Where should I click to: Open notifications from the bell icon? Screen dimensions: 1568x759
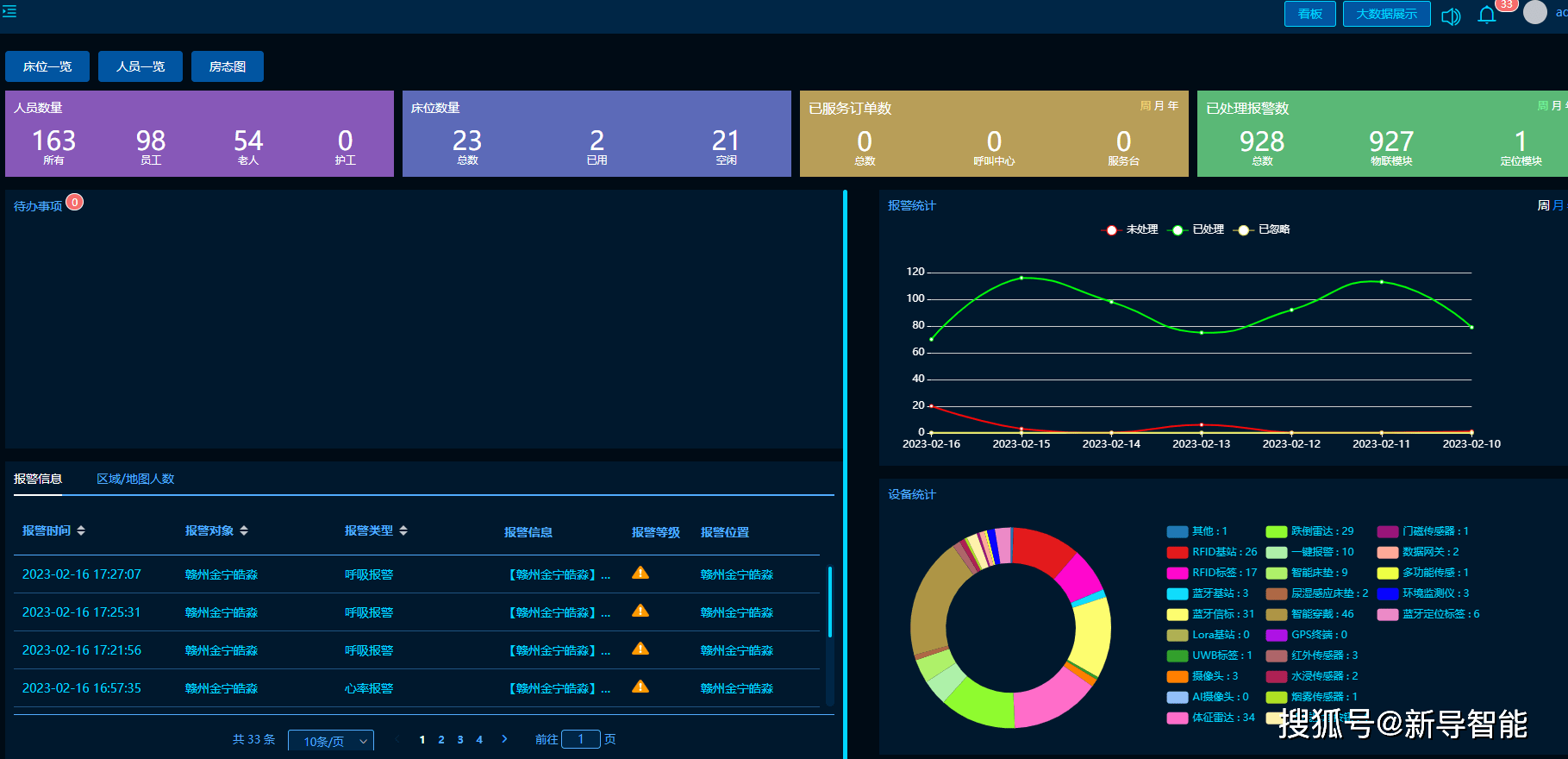(x=1486, y=15)
